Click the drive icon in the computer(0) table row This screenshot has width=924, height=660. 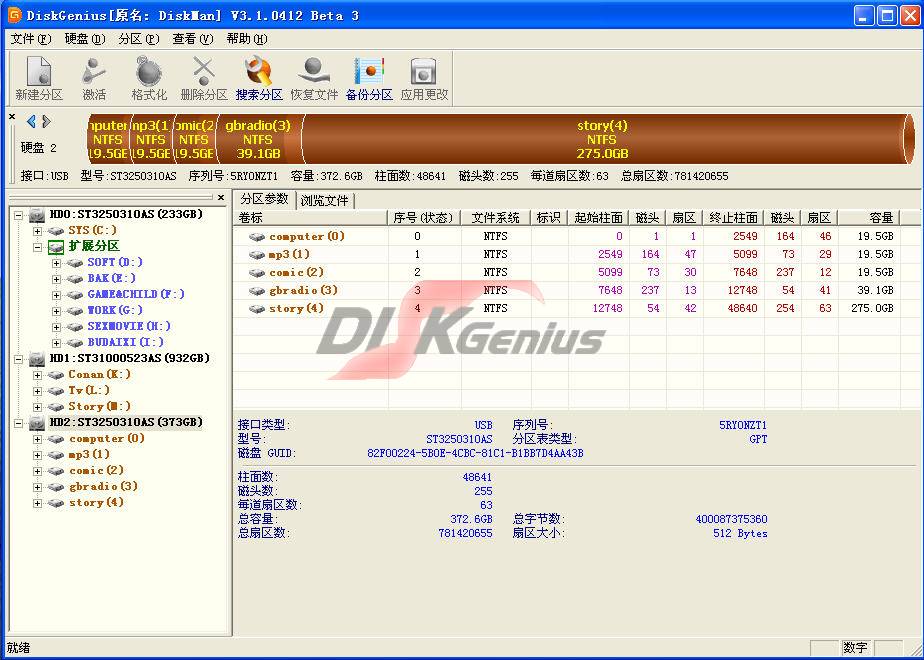(x=257, y=237)
